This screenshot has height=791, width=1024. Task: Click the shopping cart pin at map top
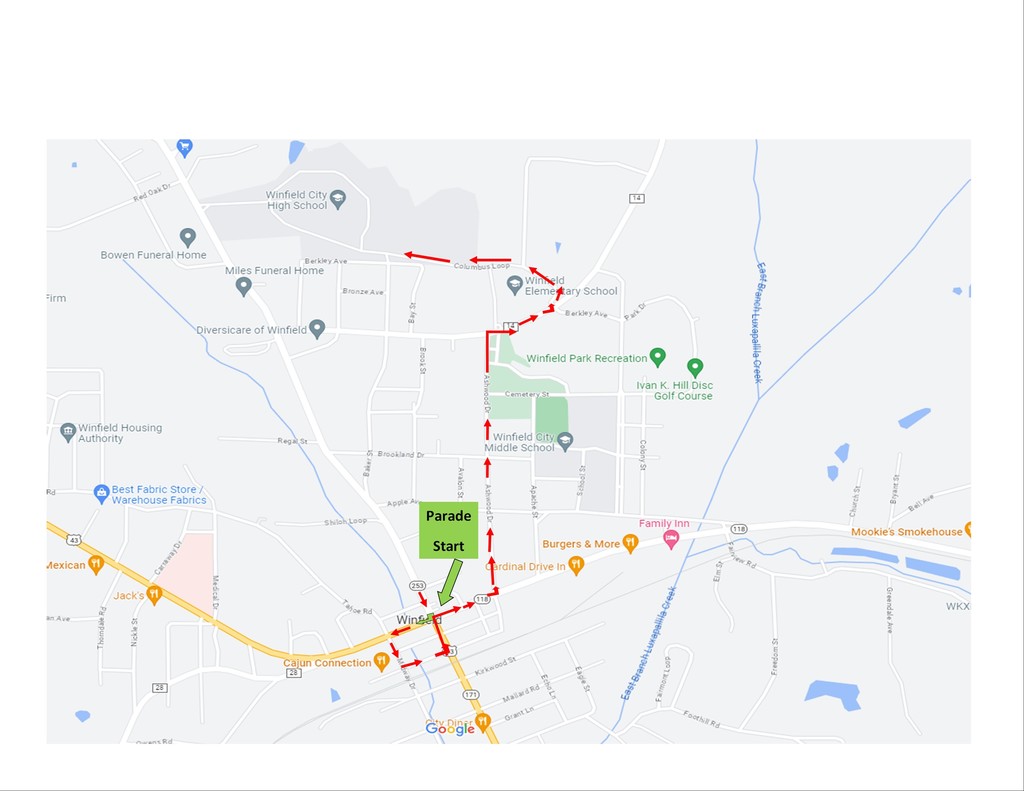185,148
